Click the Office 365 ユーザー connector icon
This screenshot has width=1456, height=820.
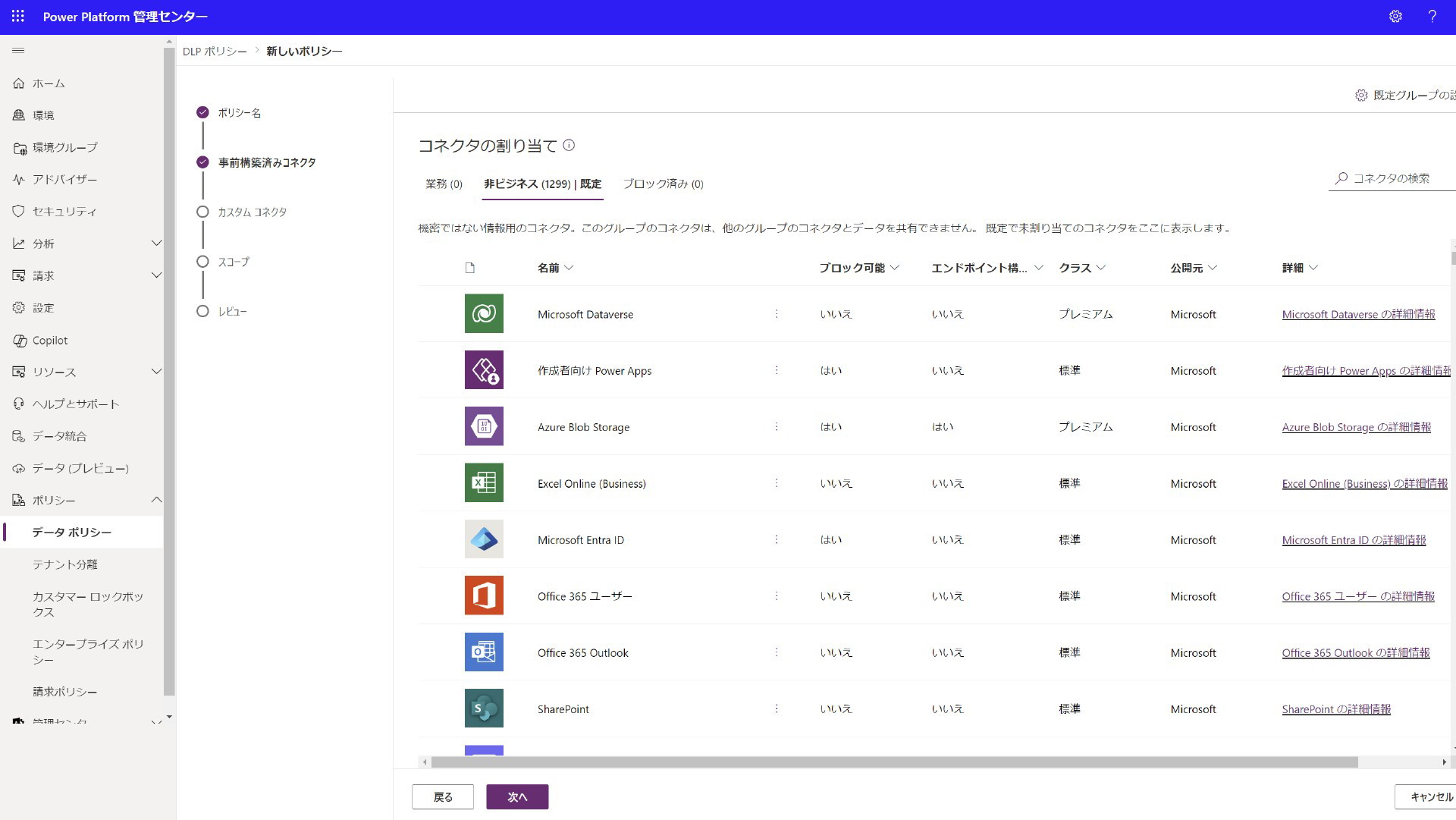click(484, 595)
